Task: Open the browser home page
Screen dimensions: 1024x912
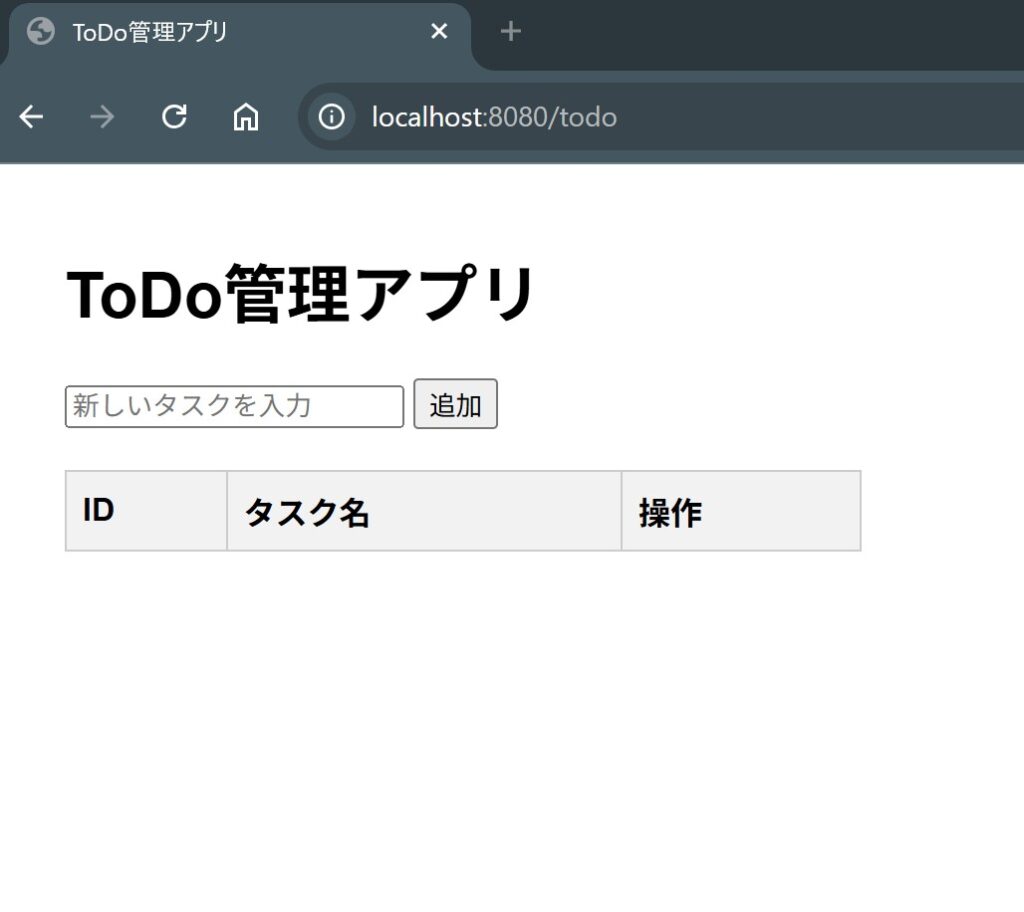Action: (x=246, y=117)
